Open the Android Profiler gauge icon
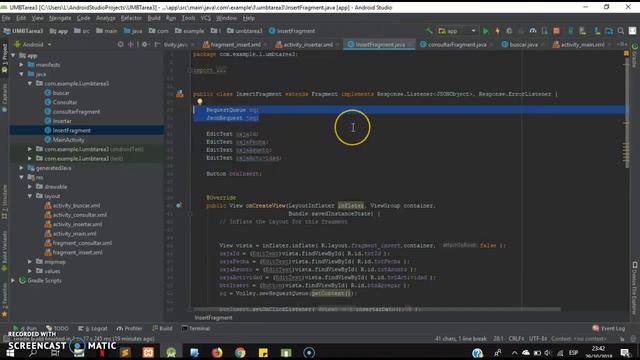This screenshot has height=360, width=640. pyautogui.click(x=533, y=31)
